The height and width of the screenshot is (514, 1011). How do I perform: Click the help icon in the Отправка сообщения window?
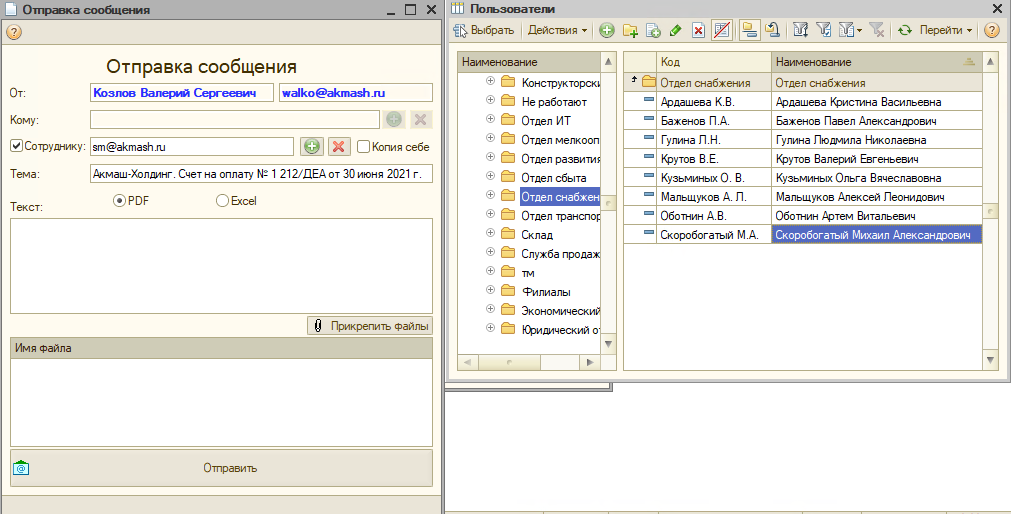tap(14, 32)
